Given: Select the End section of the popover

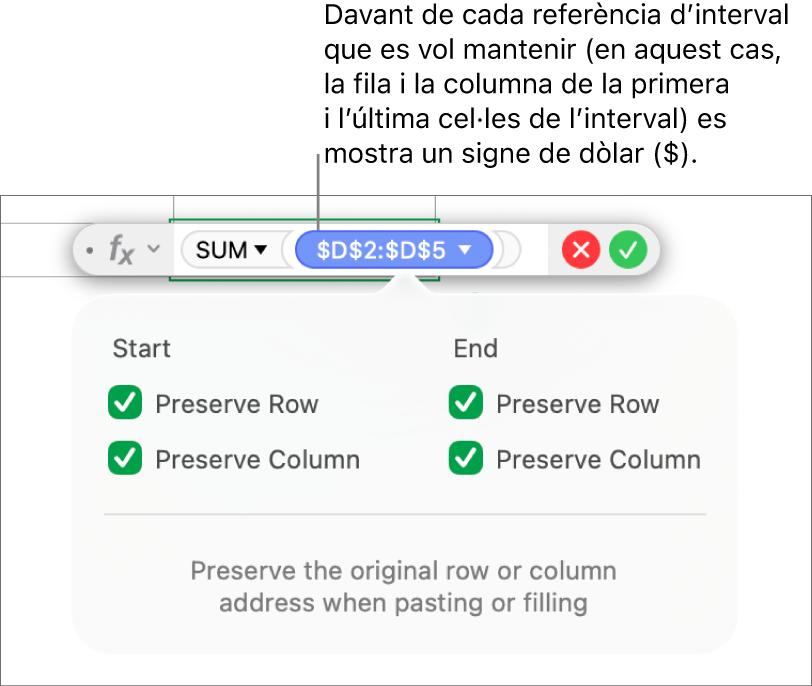Looking at the screenshot, I should pos(476,348).
